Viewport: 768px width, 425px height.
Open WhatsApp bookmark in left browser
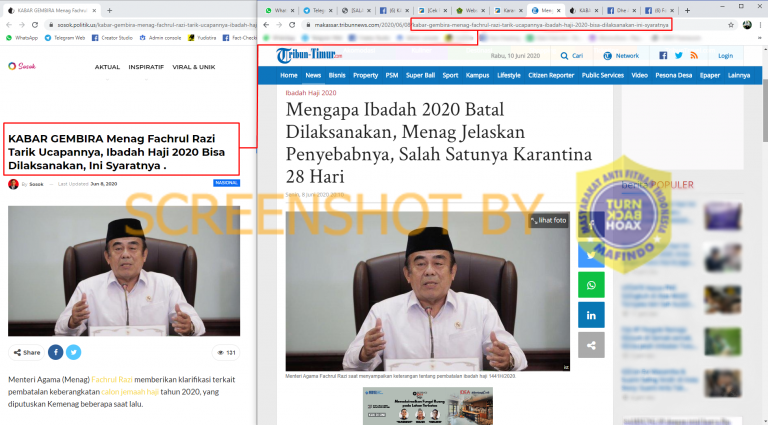(22, 38)
